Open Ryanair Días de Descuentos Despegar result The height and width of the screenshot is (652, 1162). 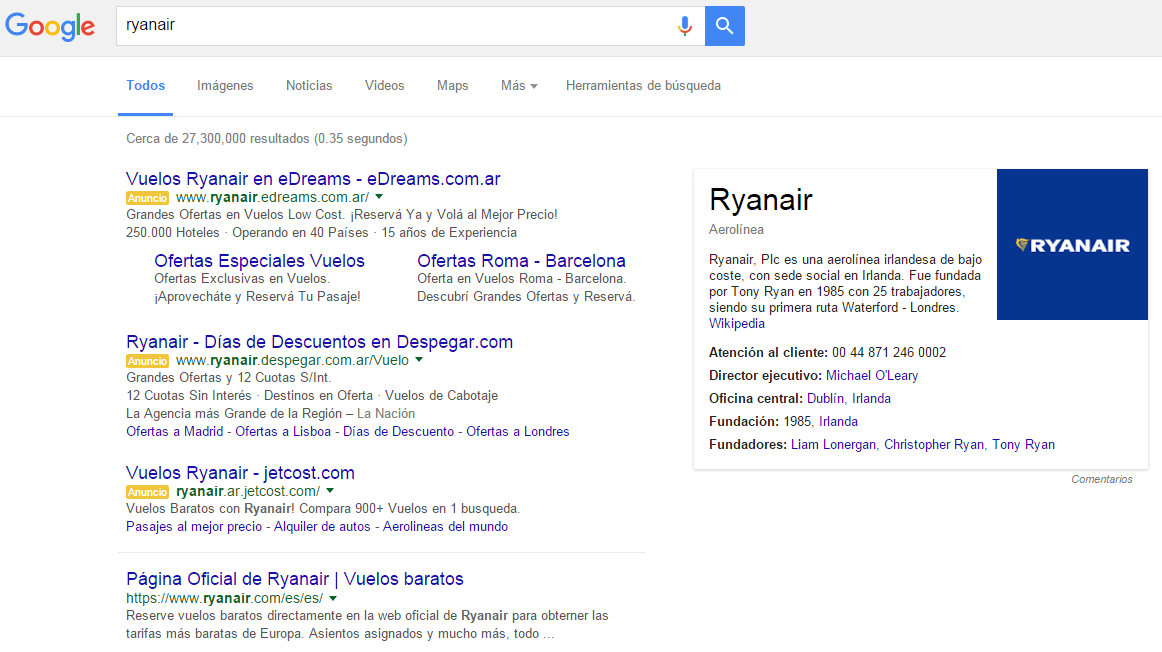pos(319,342)
